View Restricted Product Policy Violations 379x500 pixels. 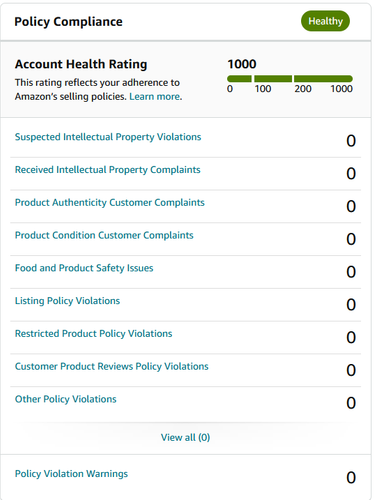[94, 334]
